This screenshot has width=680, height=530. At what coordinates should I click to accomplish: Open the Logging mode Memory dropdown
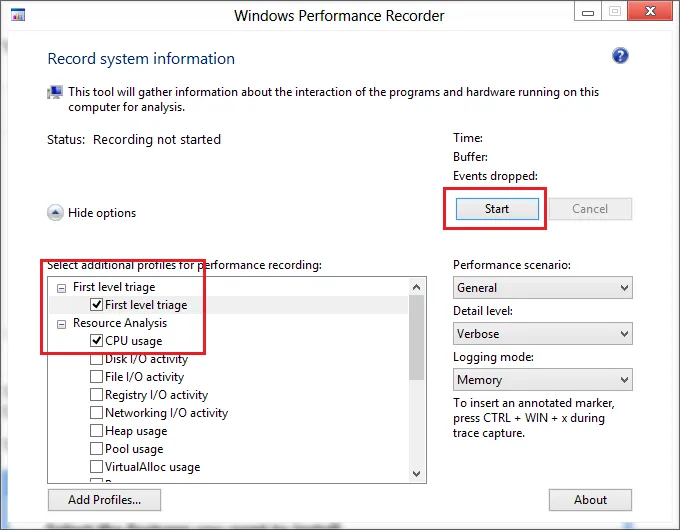[543, 380]
